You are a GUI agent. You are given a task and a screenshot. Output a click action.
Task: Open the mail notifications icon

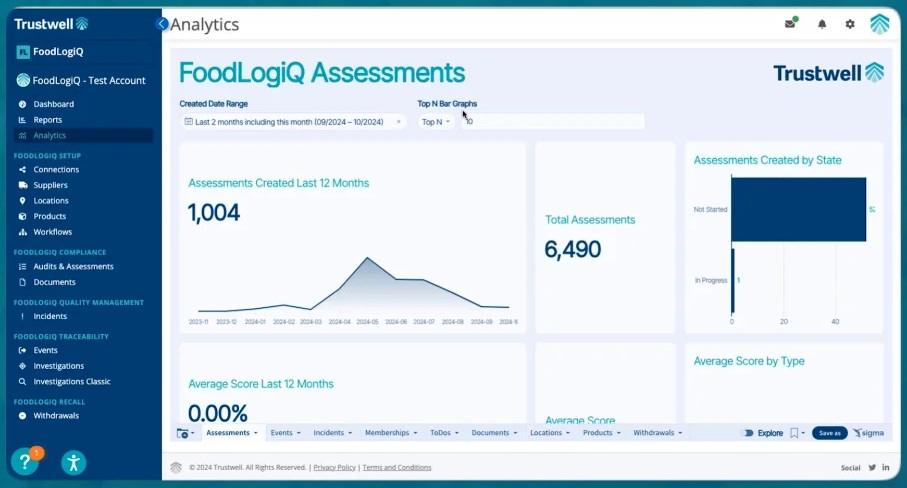click(x=790, y=24)
